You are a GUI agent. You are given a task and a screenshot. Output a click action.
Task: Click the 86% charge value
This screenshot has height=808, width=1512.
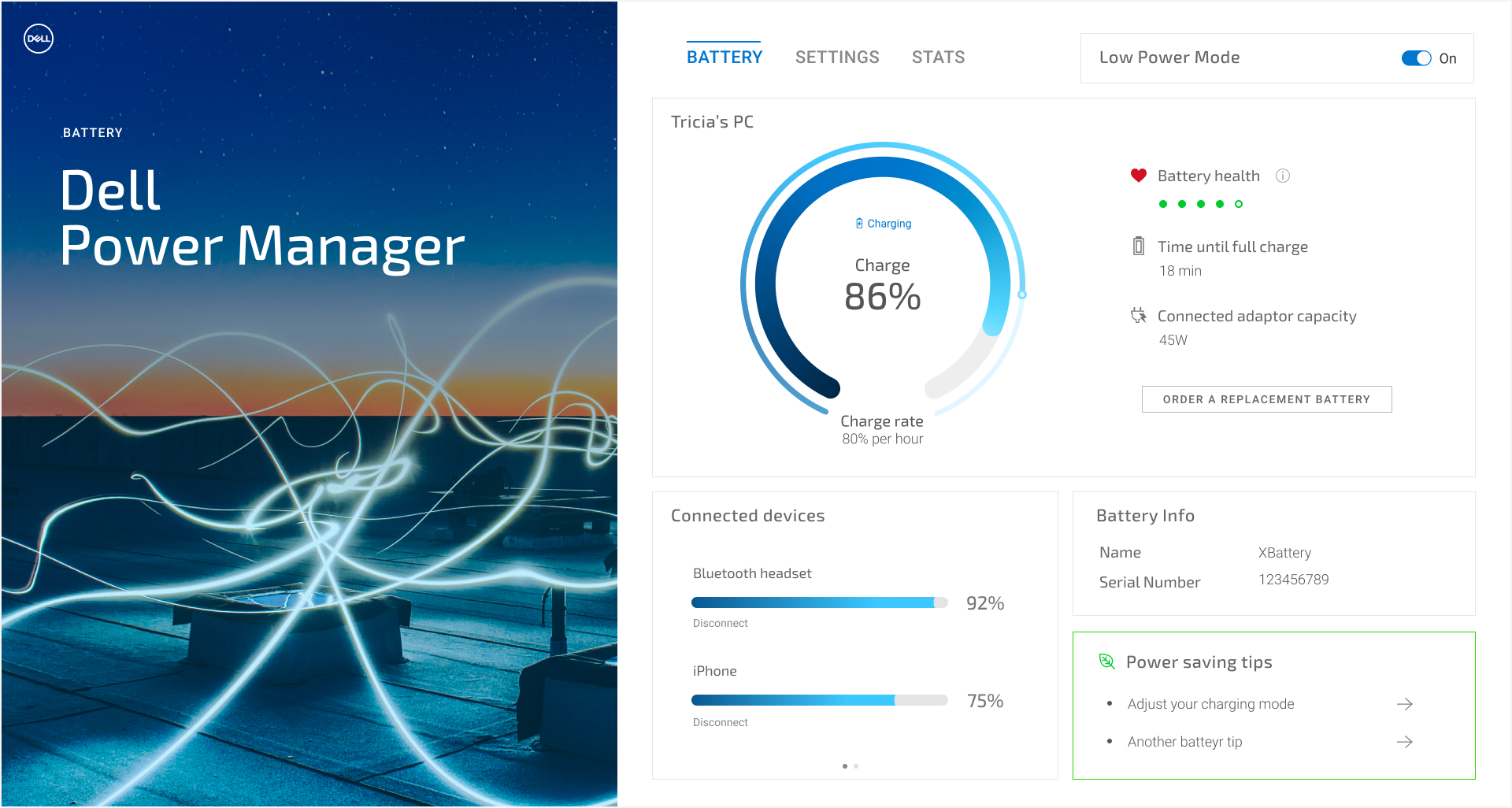point(882,297)
